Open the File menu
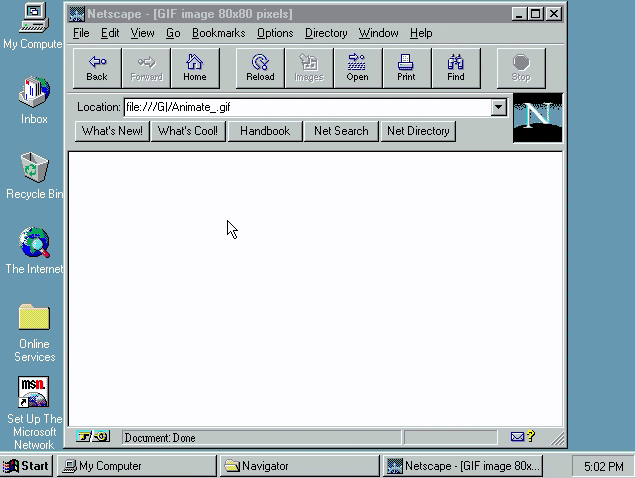 pos(81,33)
